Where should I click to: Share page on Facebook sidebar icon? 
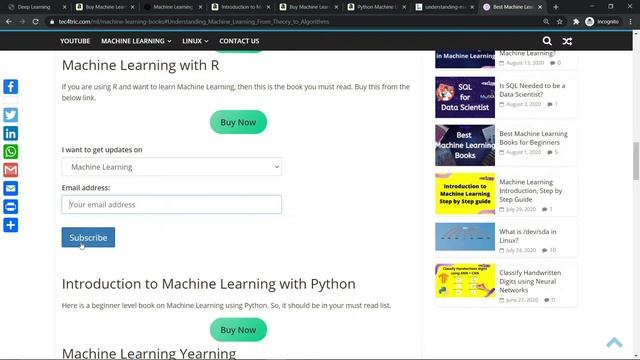coord(11,87)
